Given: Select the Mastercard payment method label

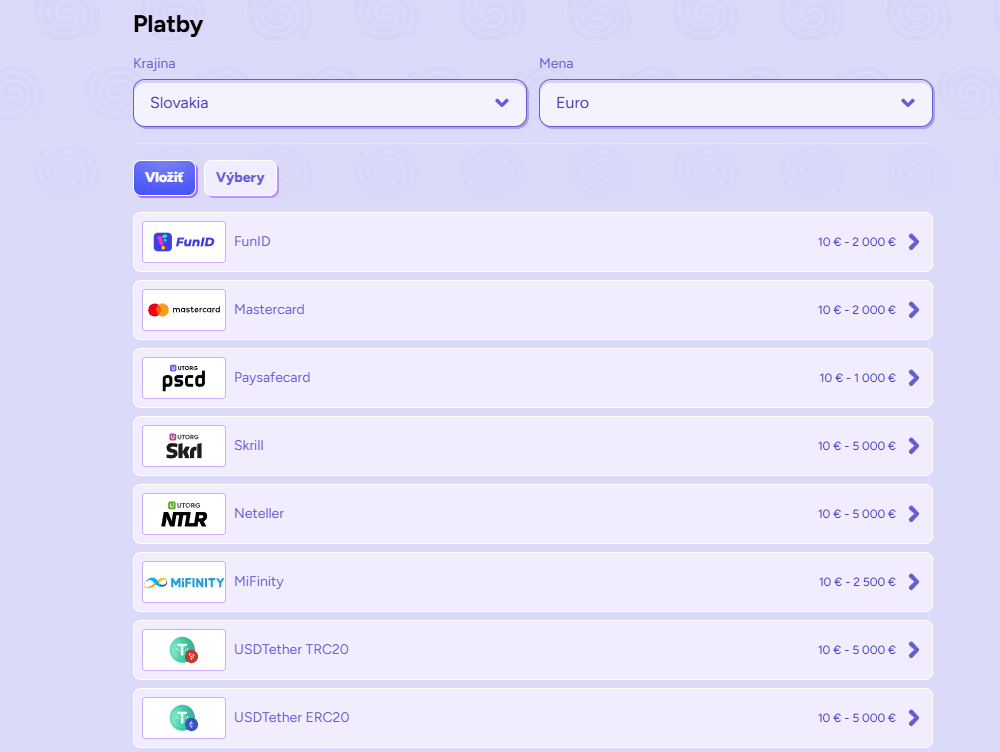Looking at the screenshot, I should 269,310.
